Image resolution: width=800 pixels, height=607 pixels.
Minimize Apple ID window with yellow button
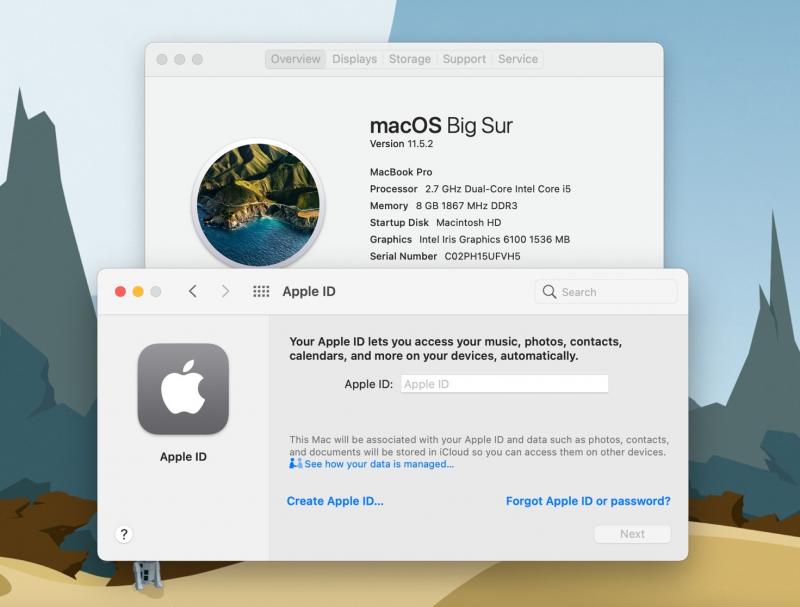138,291
